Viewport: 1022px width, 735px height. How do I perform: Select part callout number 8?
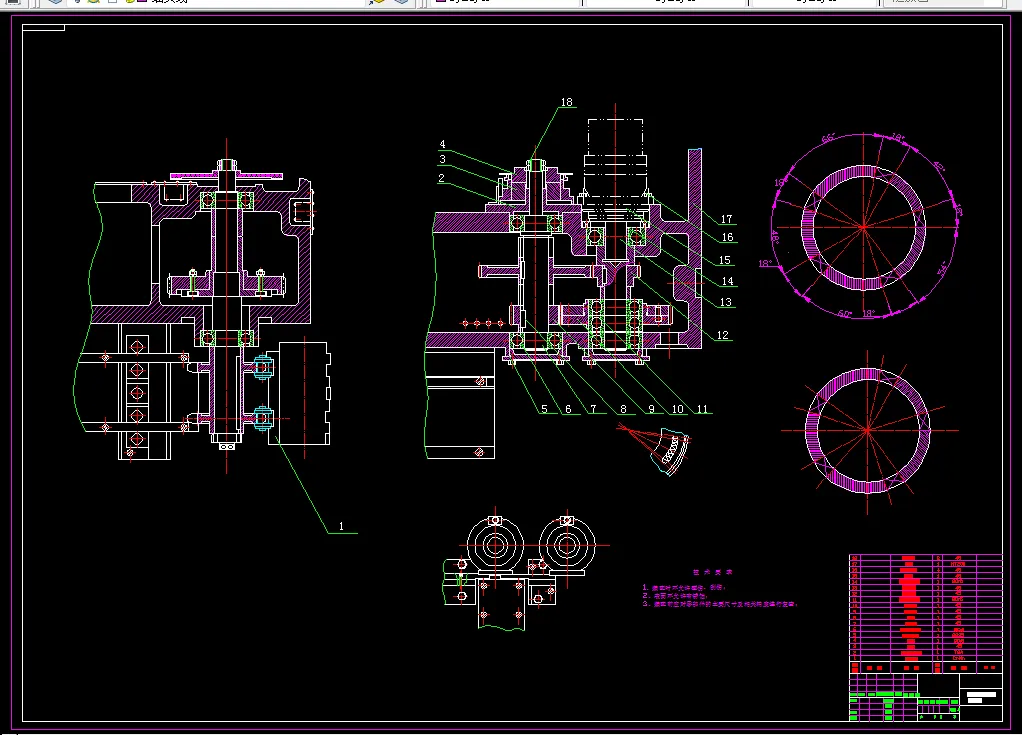pyautogui.click(x=623, y=409)
